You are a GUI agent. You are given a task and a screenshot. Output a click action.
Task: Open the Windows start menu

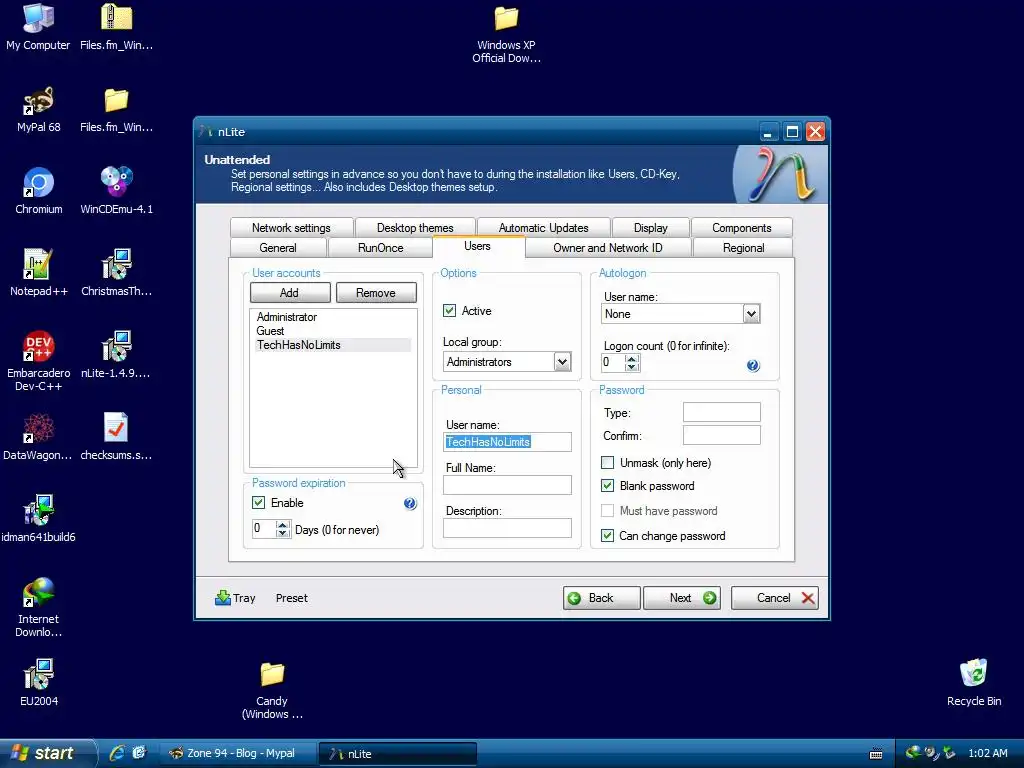[46, 753]
